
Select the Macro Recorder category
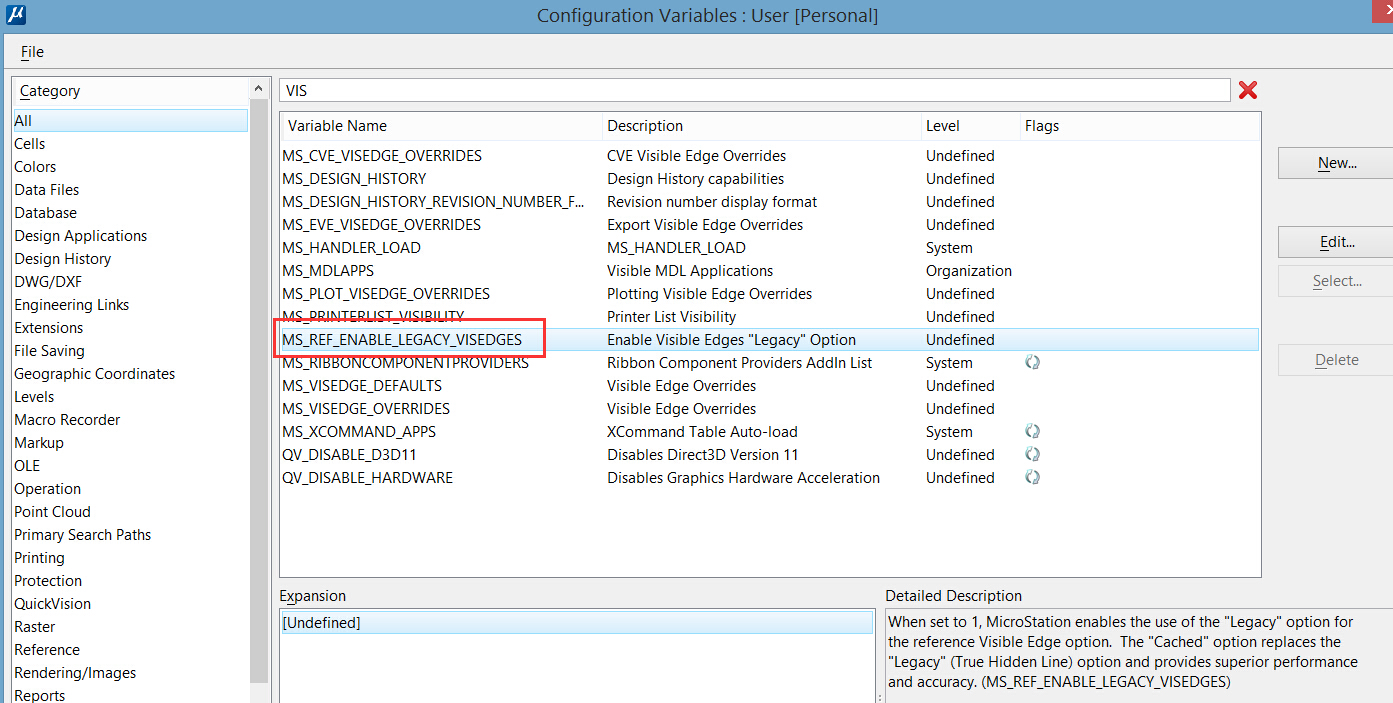pyautogui.click(x=67, y=420)
